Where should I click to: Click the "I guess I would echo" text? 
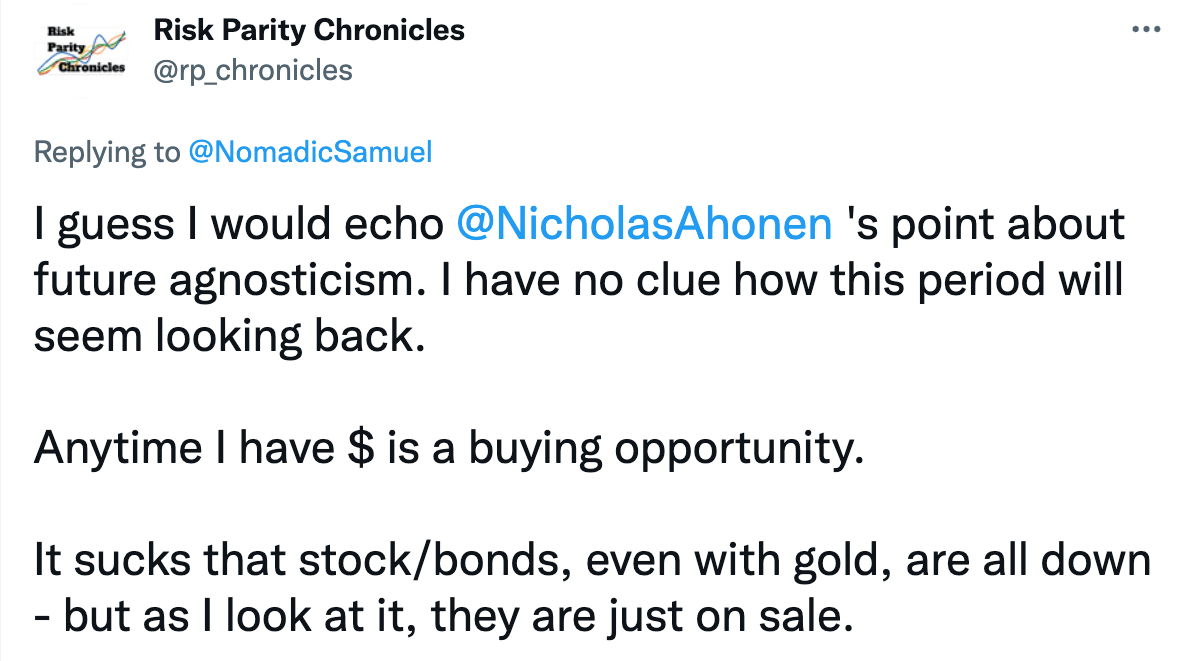[239, 224]
